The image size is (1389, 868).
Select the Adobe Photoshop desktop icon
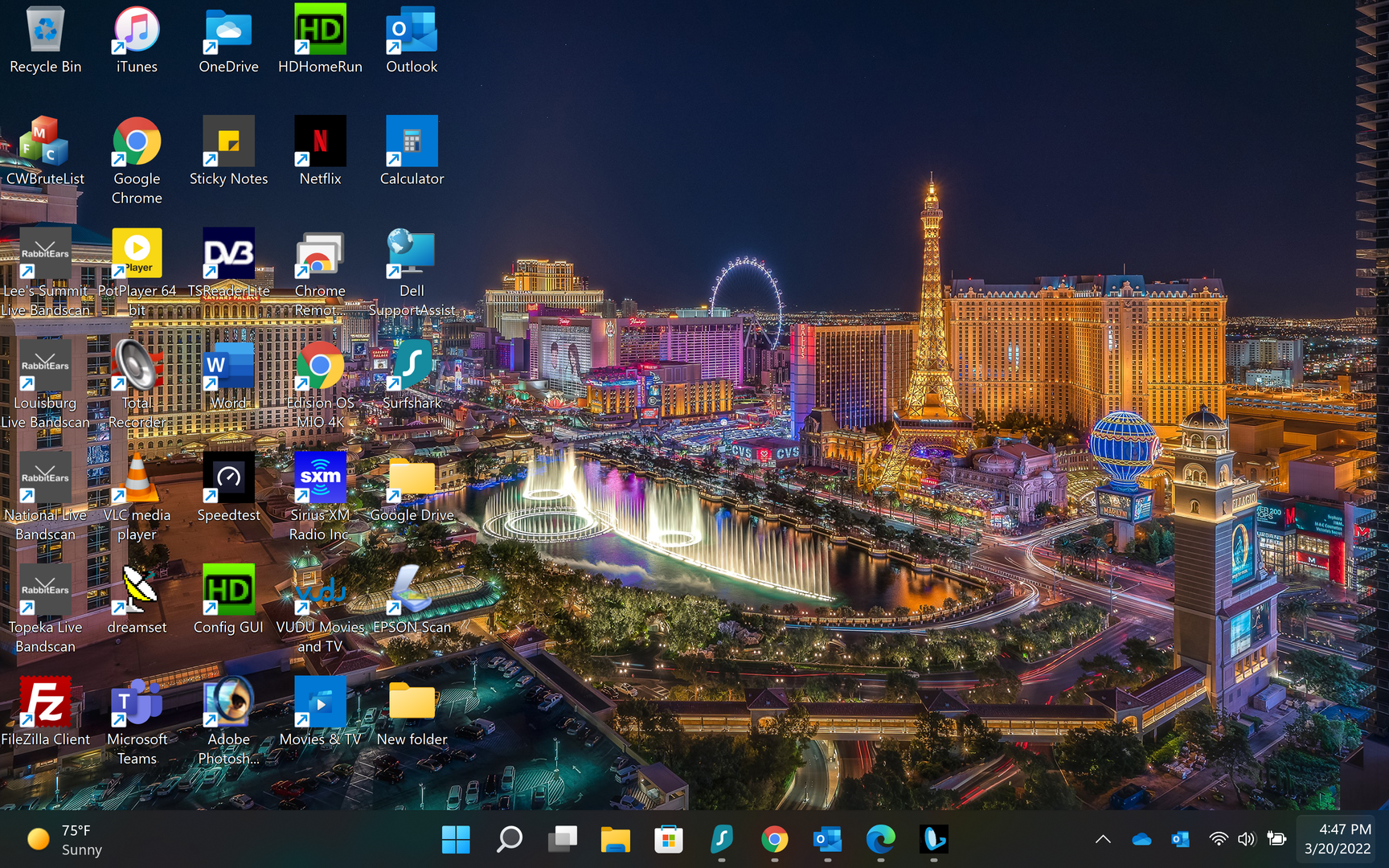[x=228, y=722]
